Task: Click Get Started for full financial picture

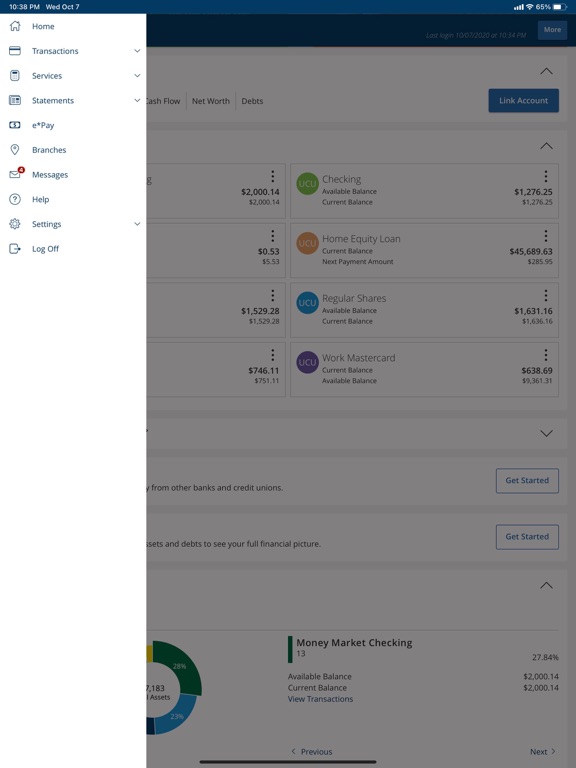Action: (x=527, y=537)
